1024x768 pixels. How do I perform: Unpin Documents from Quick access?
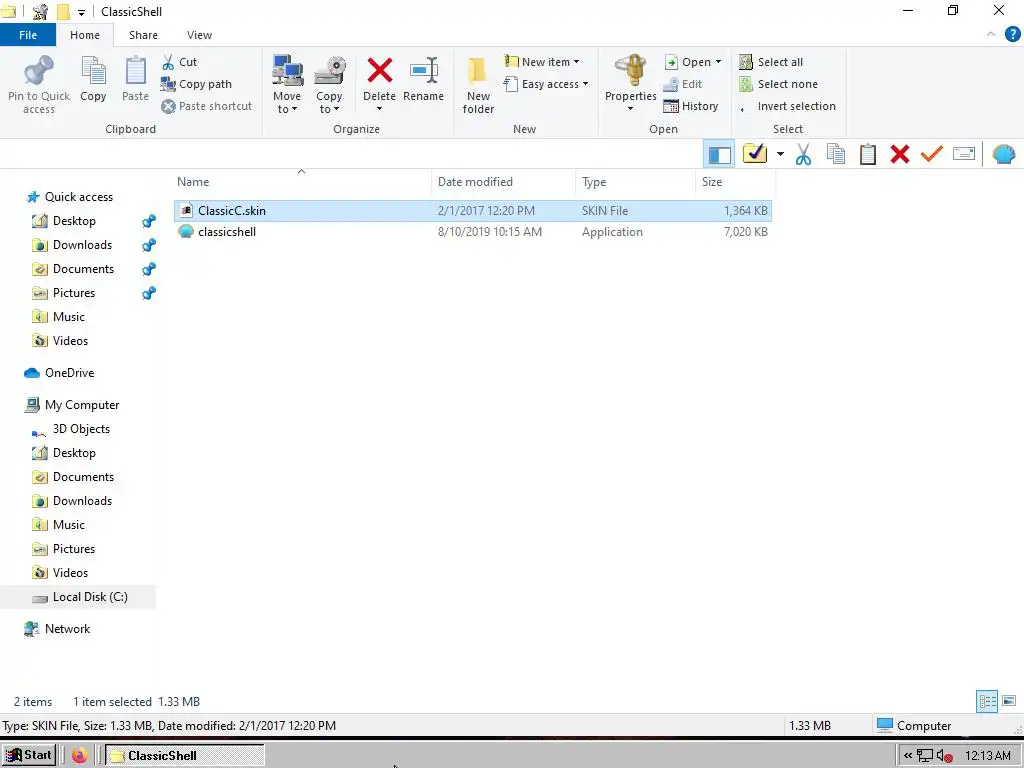pos(149,269)
